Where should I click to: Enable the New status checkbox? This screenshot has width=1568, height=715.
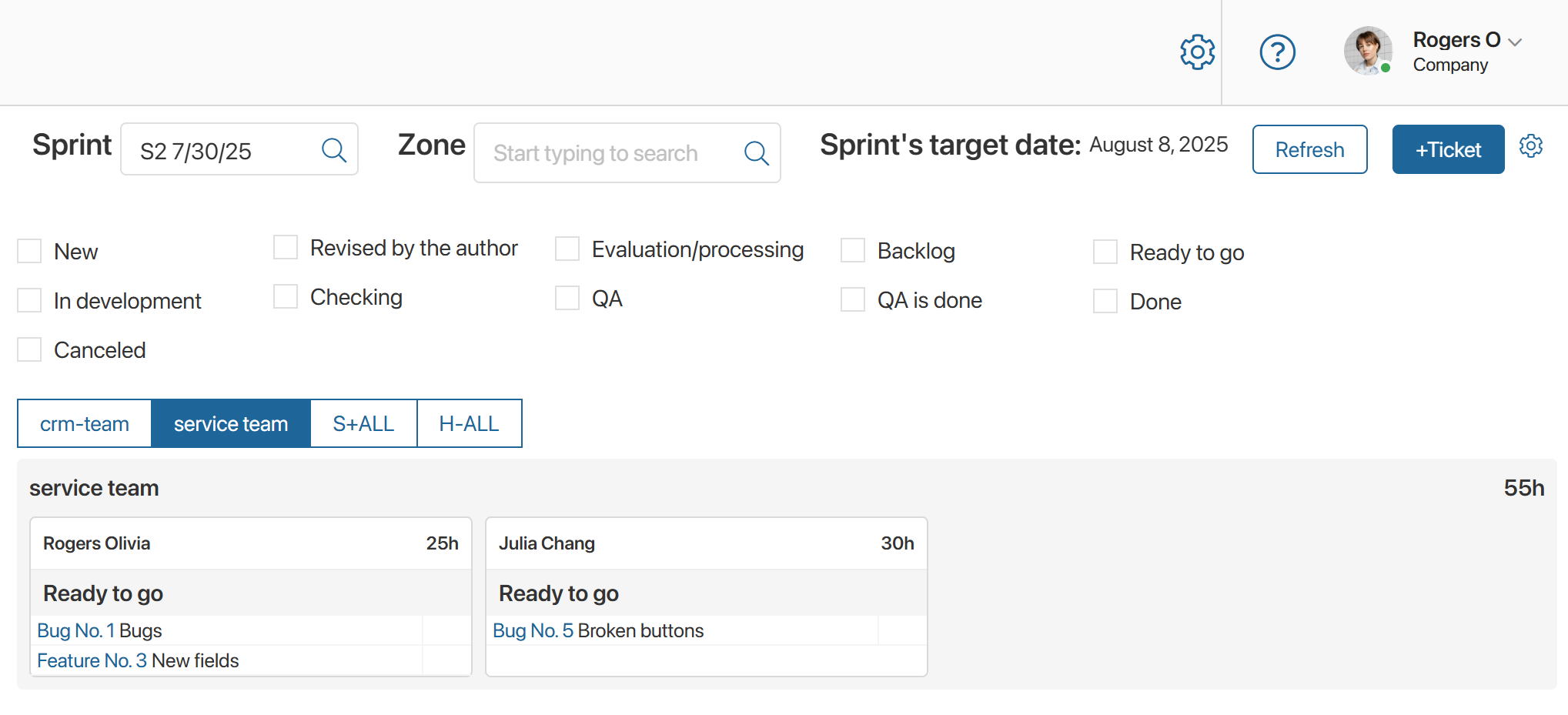(29, 252)
